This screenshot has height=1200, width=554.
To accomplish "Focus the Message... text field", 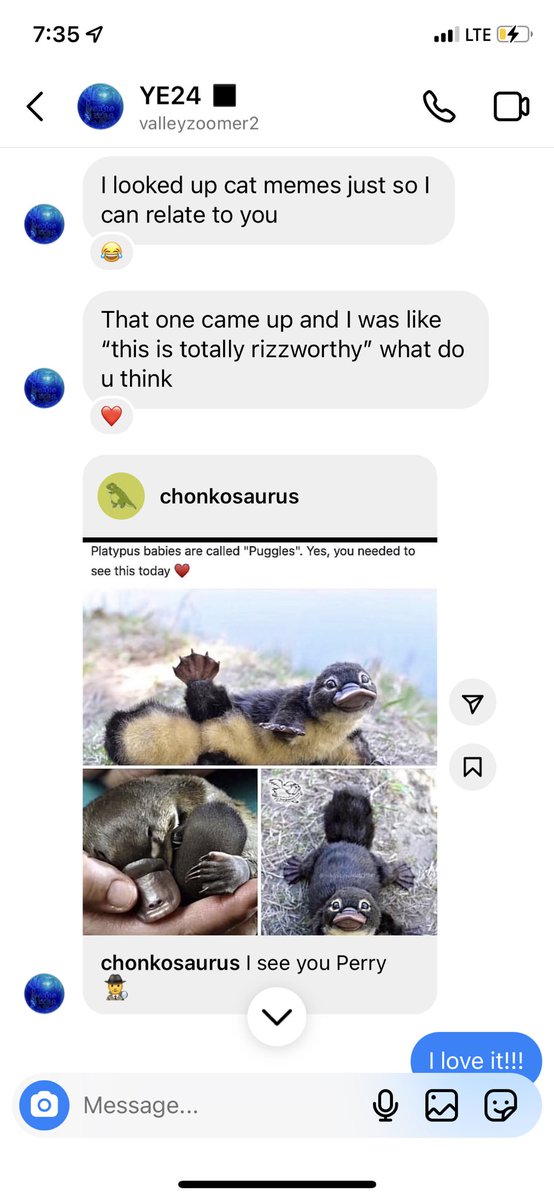I will 220,1105.
